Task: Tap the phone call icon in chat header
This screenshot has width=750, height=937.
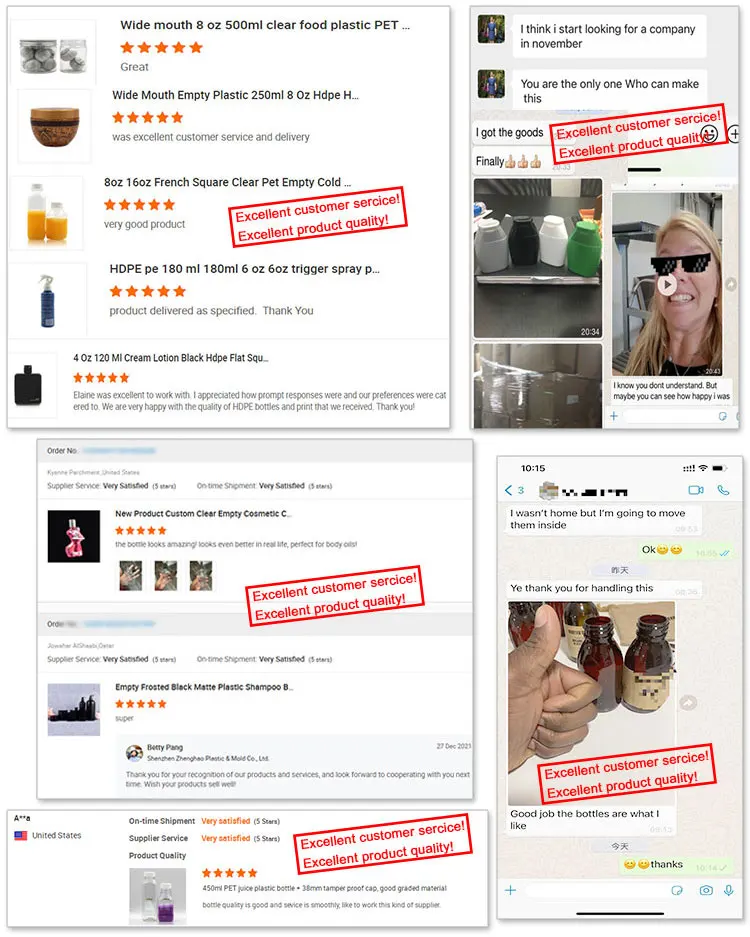Action: coord(723,491)
